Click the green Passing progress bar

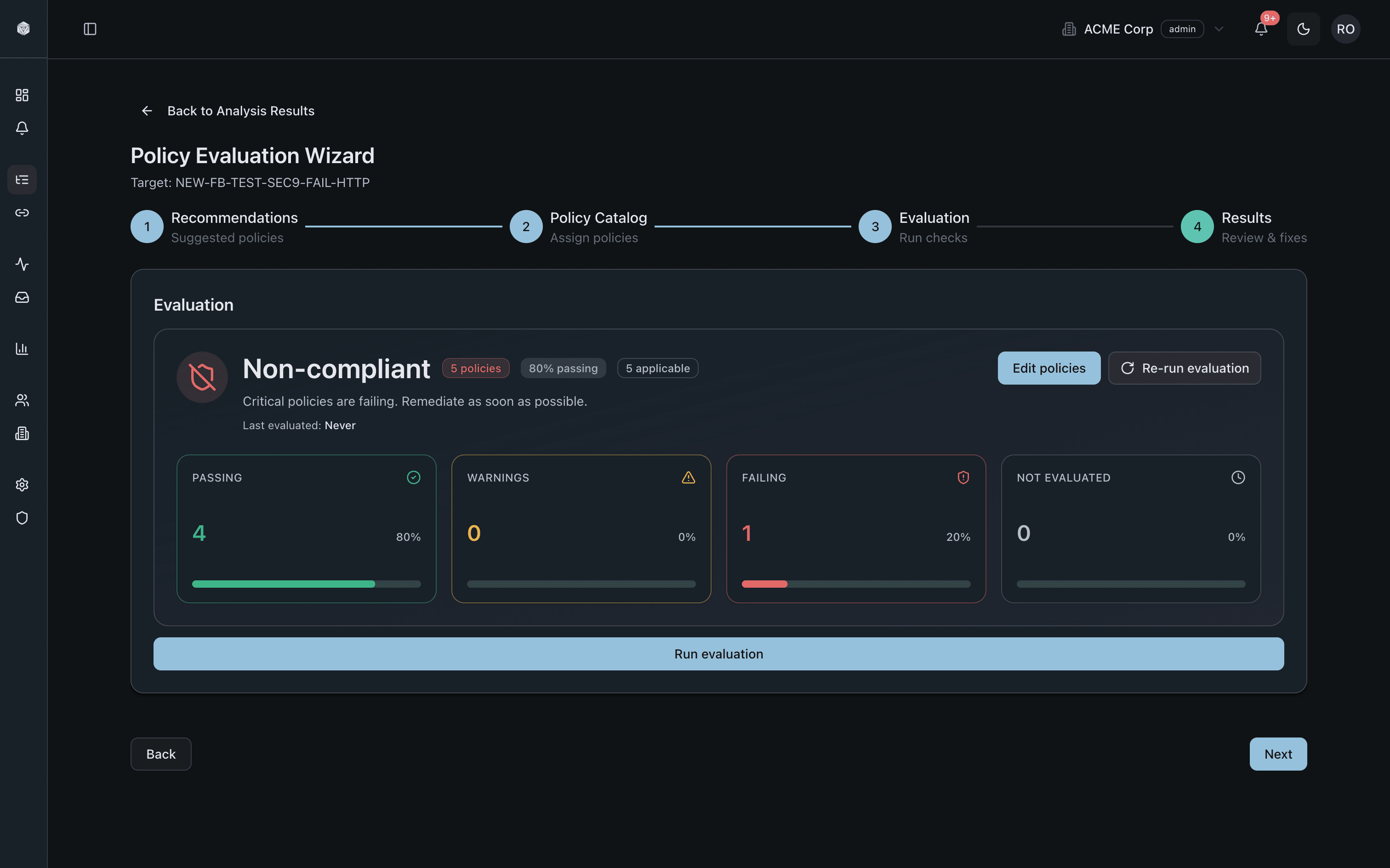283,584
